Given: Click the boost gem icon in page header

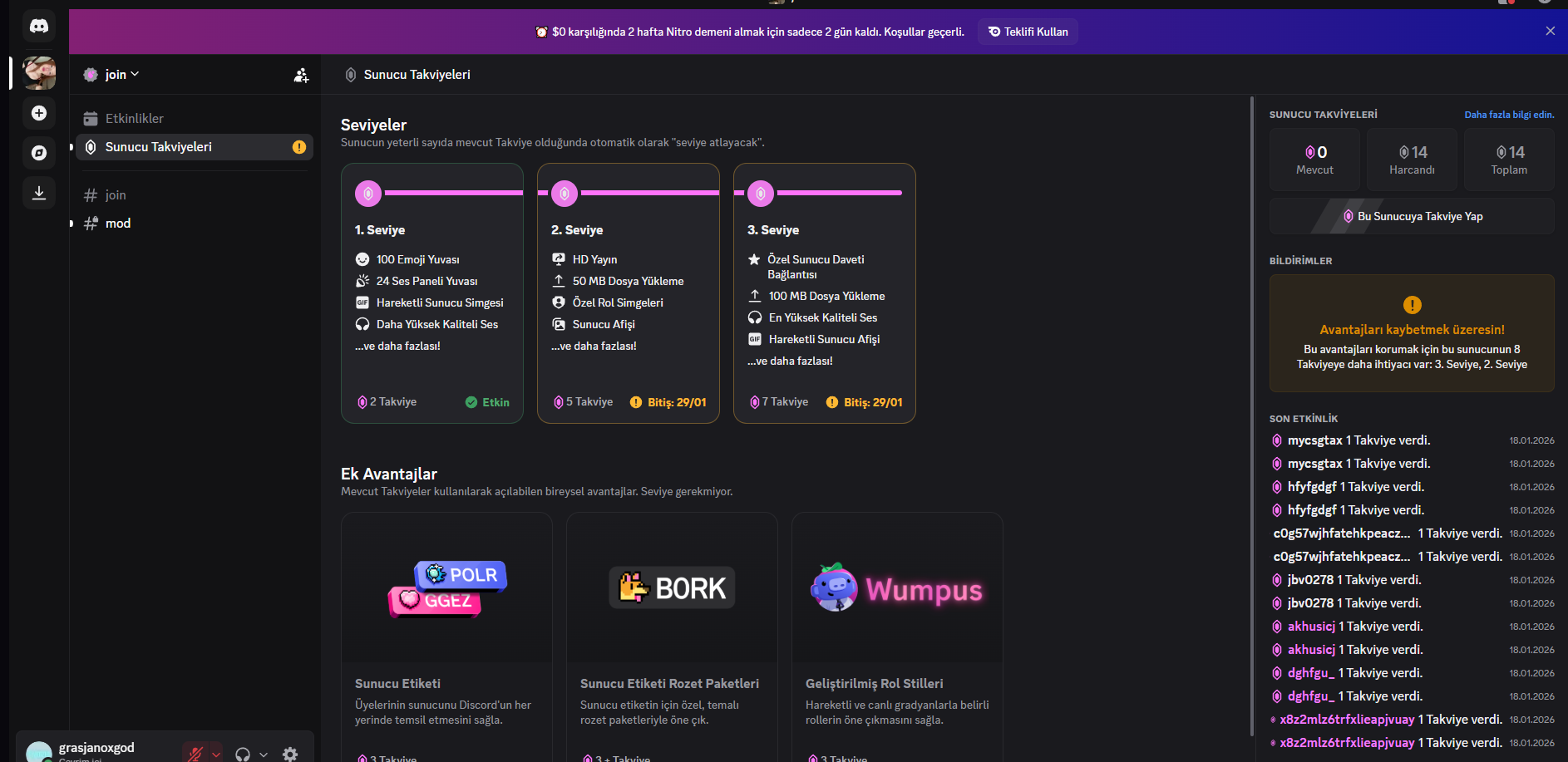Looking at the screenshot, I should click(351, 75).
